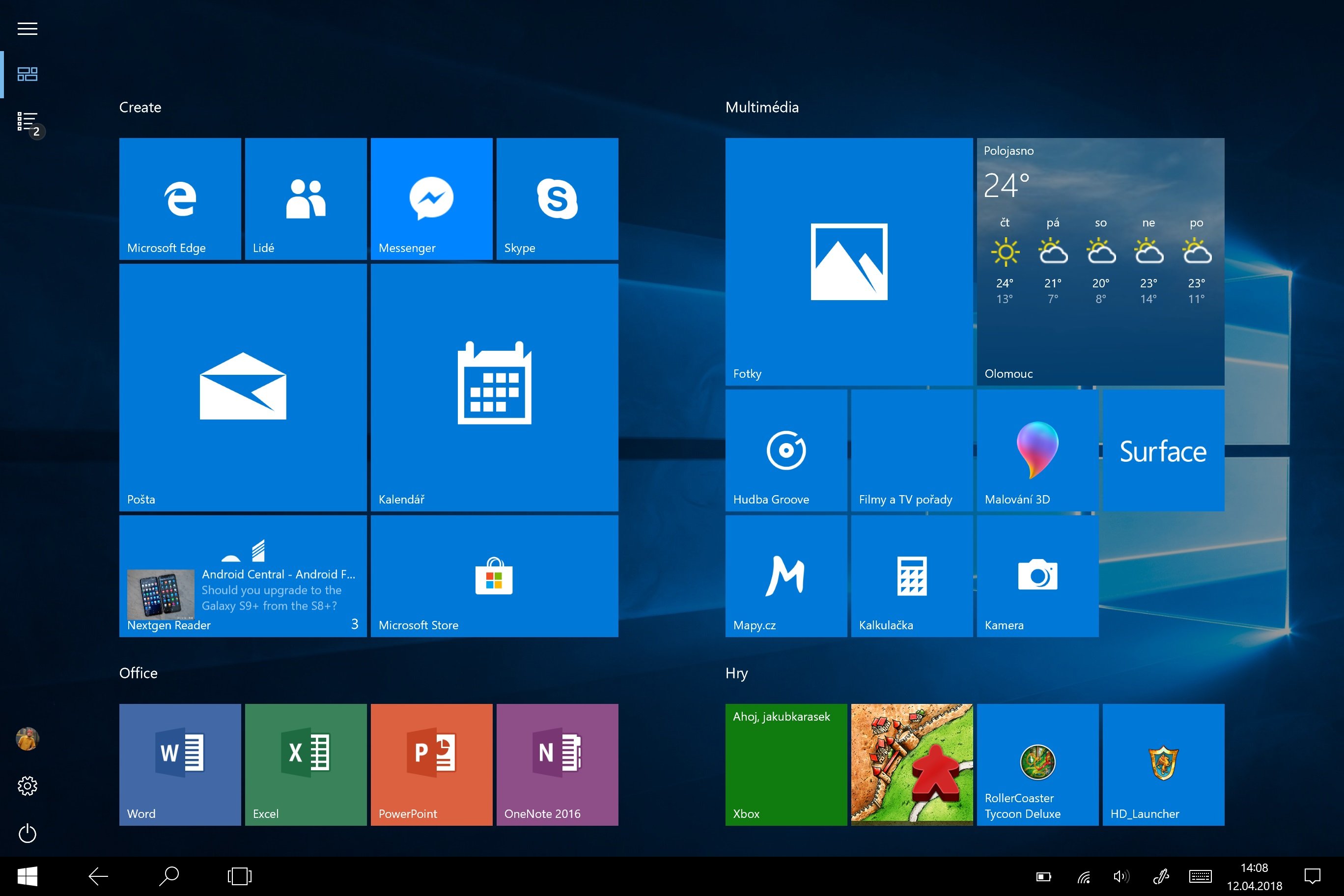Open the Carcassonne game tile with red meeple

pos(912,764)
